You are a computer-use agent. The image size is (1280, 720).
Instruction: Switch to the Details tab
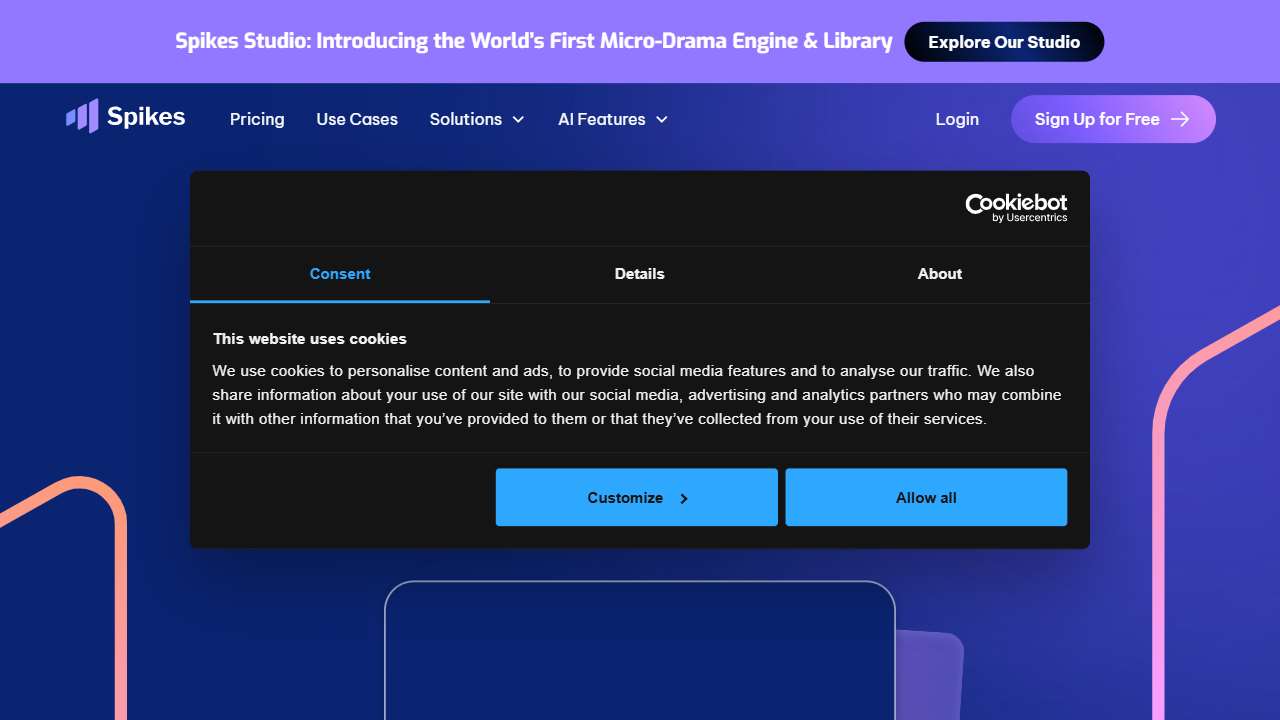640,274
